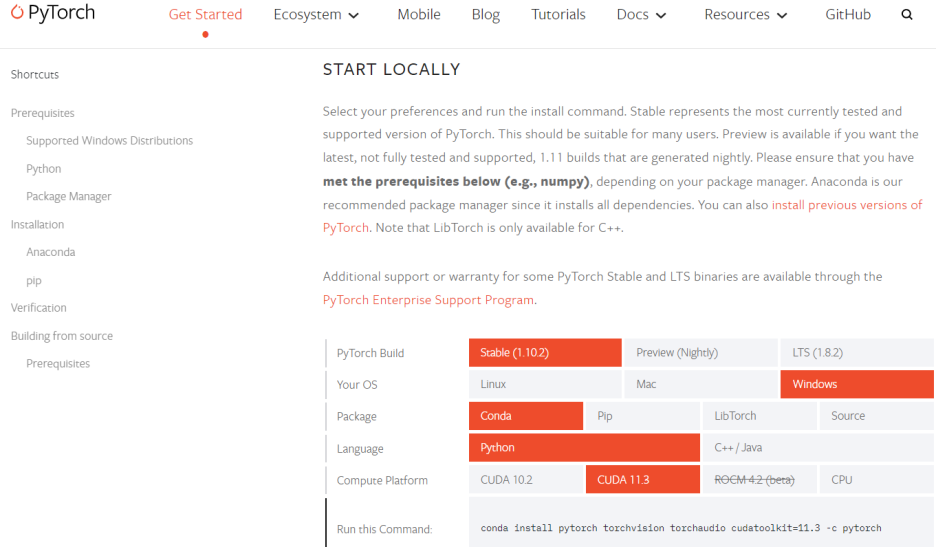Select CUDA 10.2 compute platform
Image resolution: width=936 pixels, height=547 pixels.
[526, 480]
